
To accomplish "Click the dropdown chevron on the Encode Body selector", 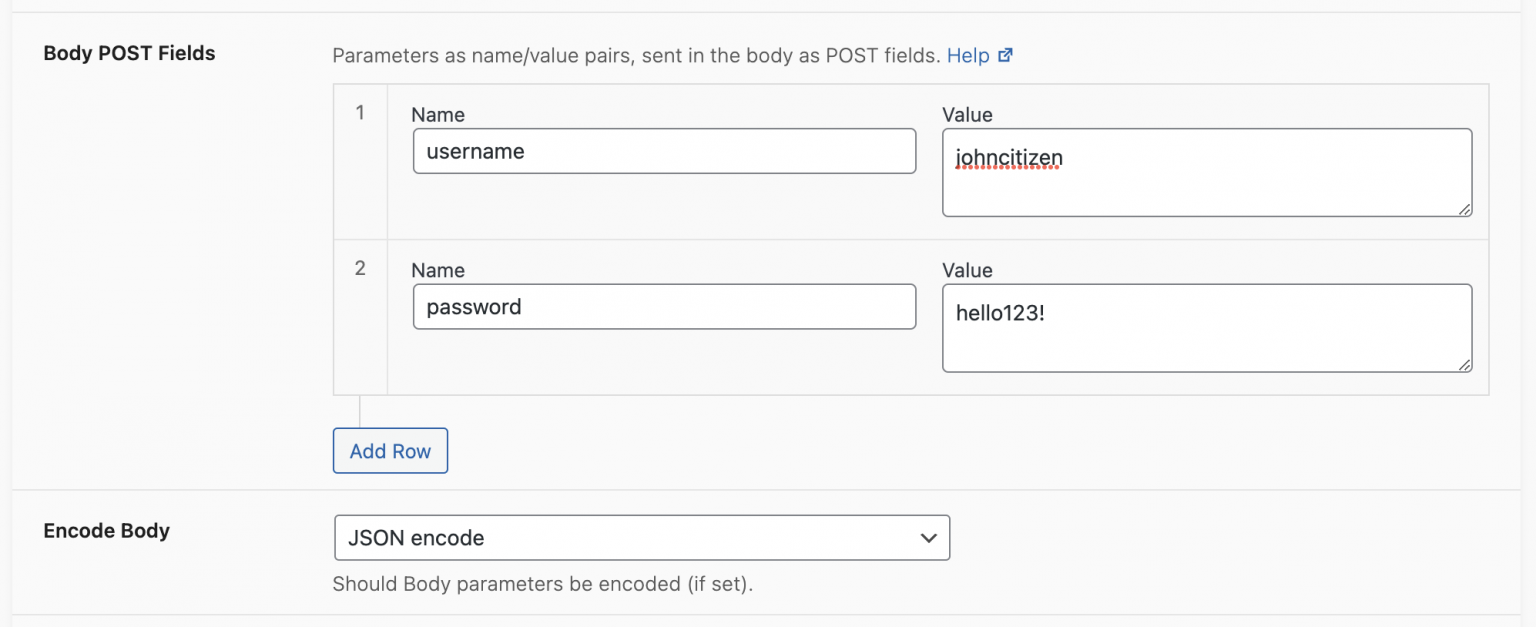I will click(x=930, y=538).
